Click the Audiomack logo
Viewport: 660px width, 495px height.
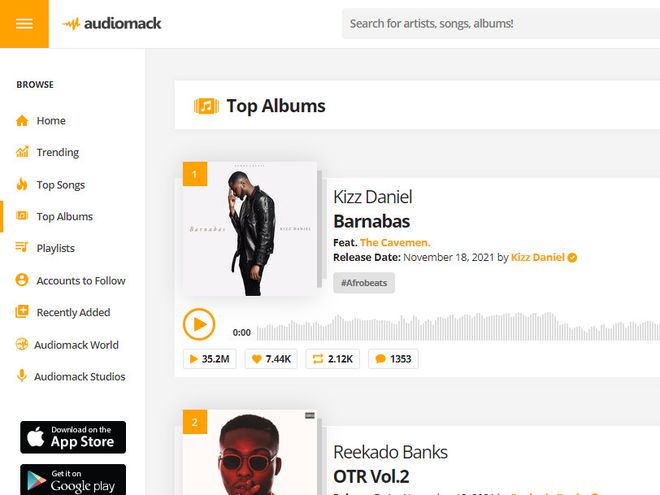pyautogui.click(x=112, y=24)
